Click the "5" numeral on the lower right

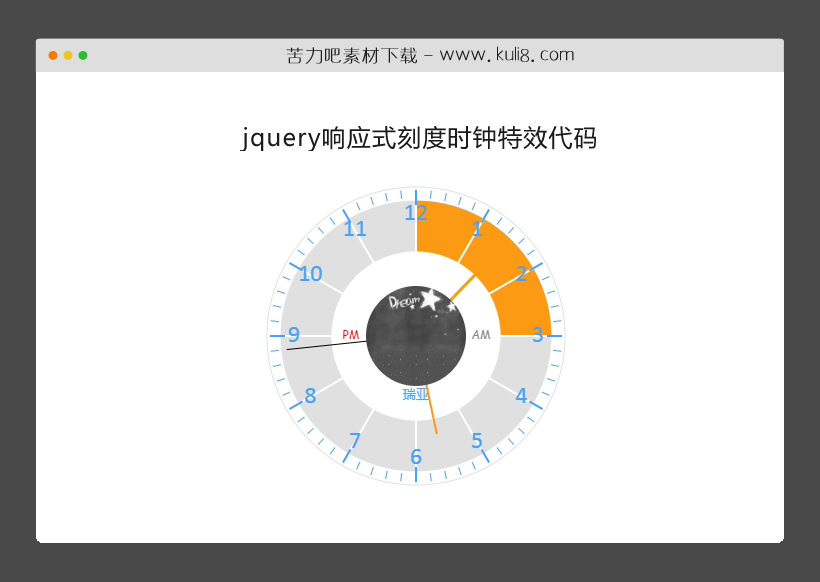tap(476, 440)
